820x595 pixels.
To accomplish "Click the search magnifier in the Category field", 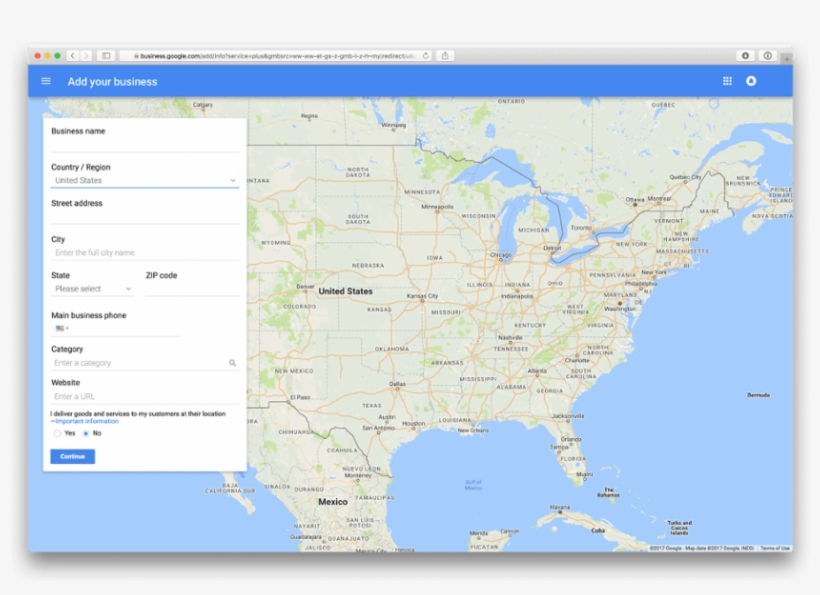I will pyautogui.click(x=232, y=363).
